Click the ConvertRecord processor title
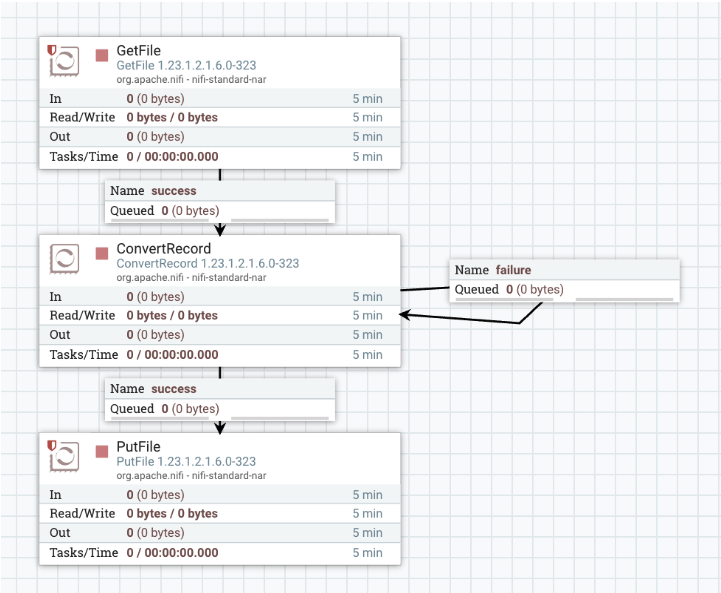 (164, 249)
